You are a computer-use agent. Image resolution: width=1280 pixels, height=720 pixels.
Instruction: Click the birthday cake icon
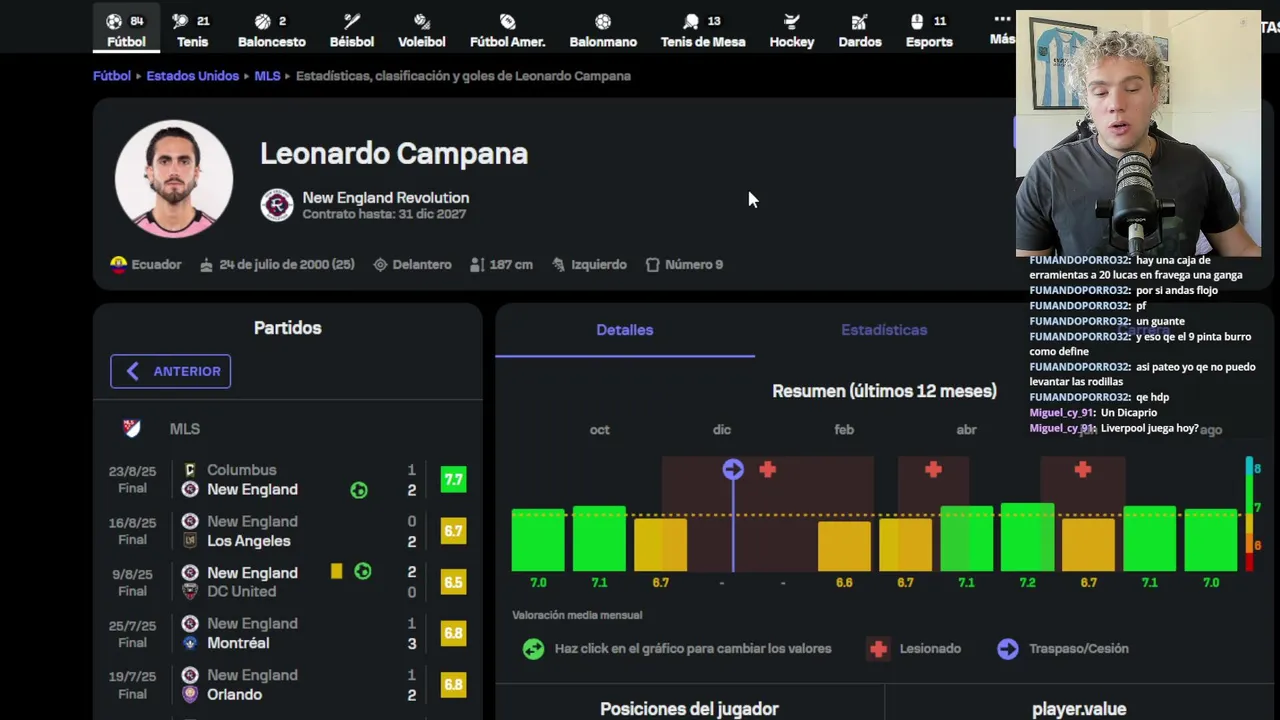pos(207,265)
